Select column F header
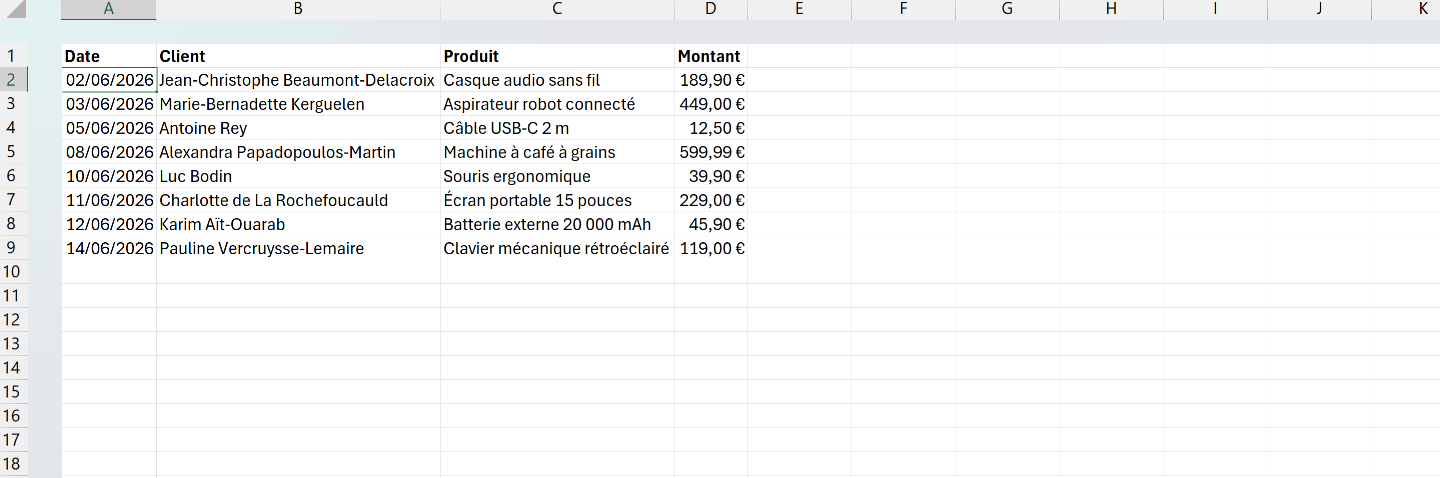 903,9
